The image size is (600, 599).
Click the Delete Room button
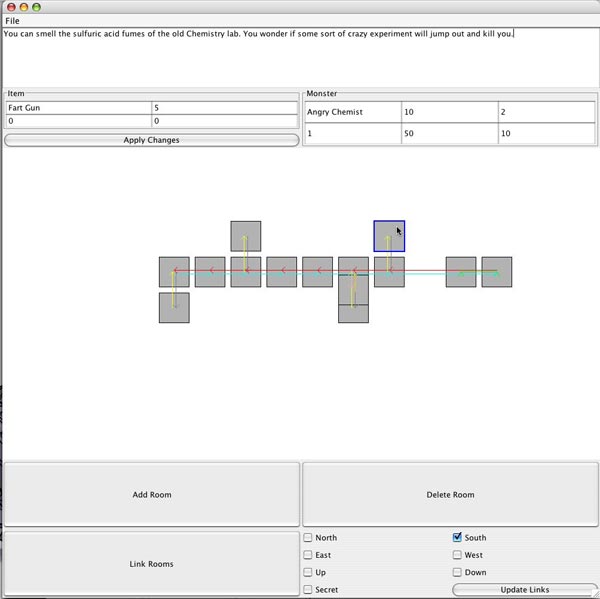click(x=450, y=495)
